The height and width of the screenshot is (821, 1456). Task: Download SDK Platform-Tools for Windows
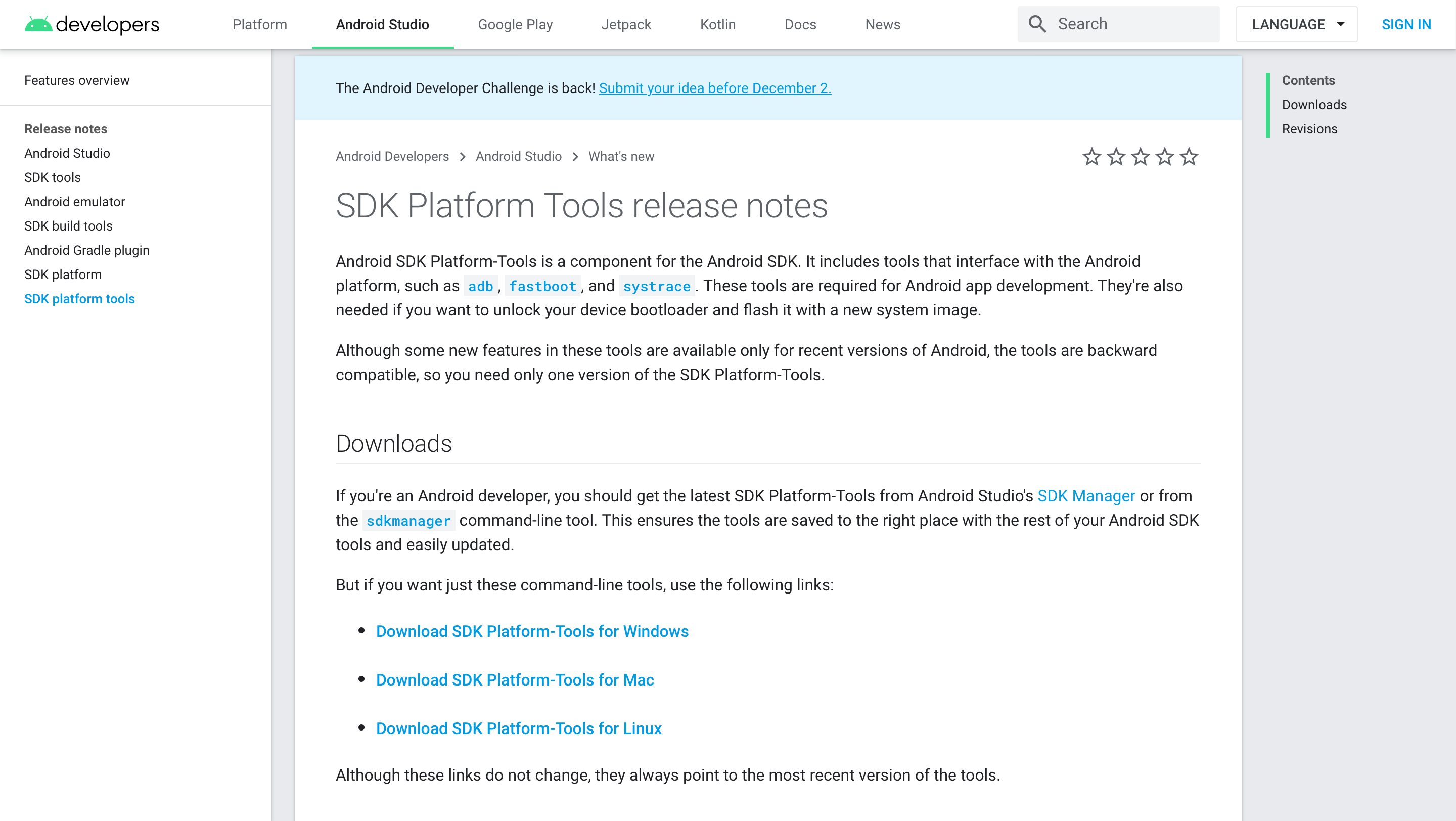532,631
